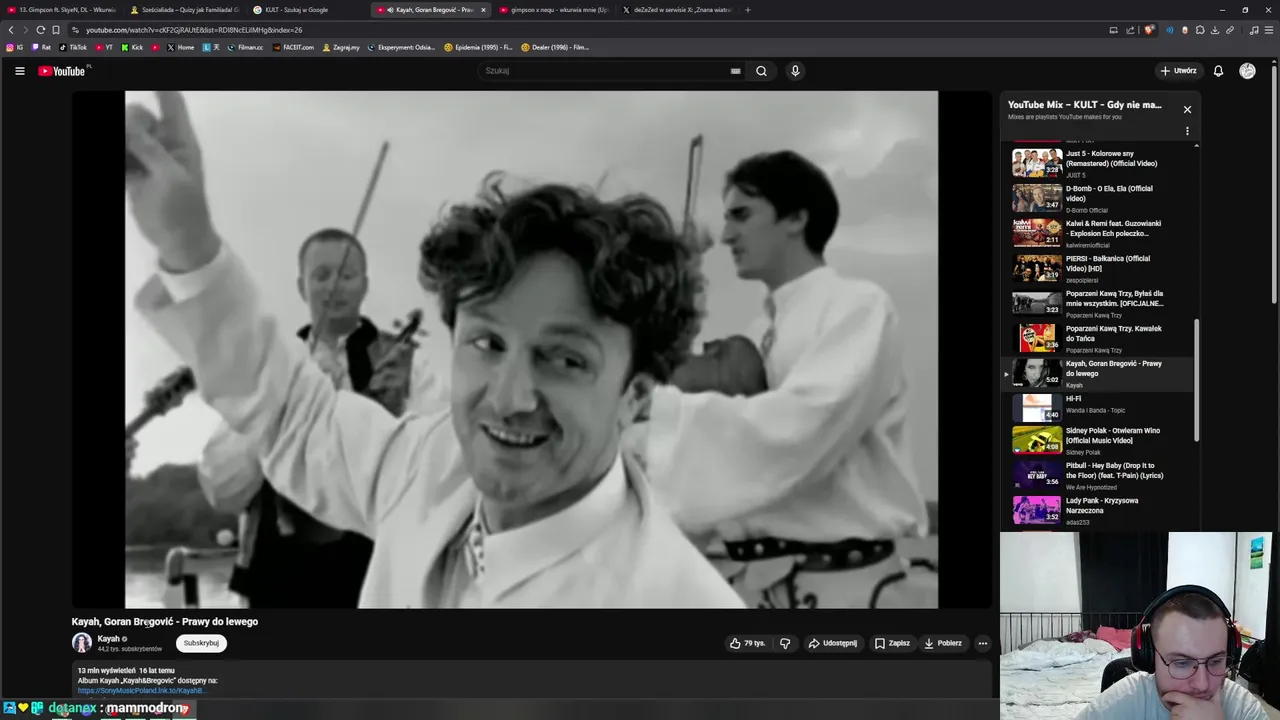Open the Filman.cc bookmark
This screenshot has height=720, width=1280.
coord(245,47)
